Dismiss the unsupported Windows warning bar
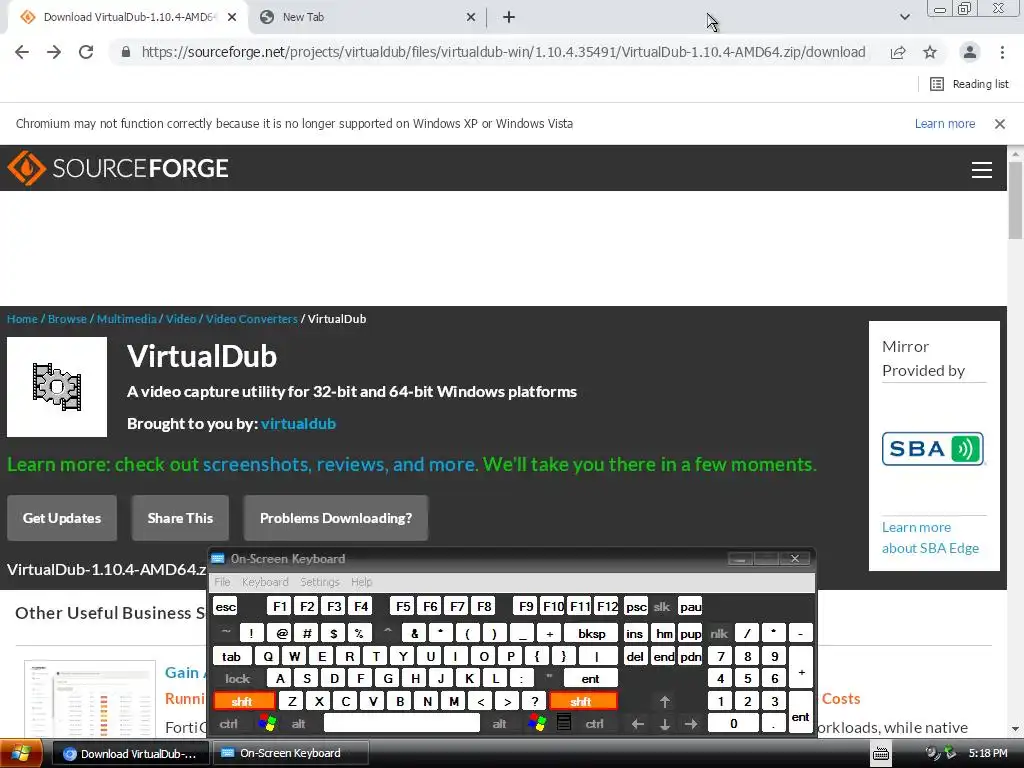 [x=999, y=123]
